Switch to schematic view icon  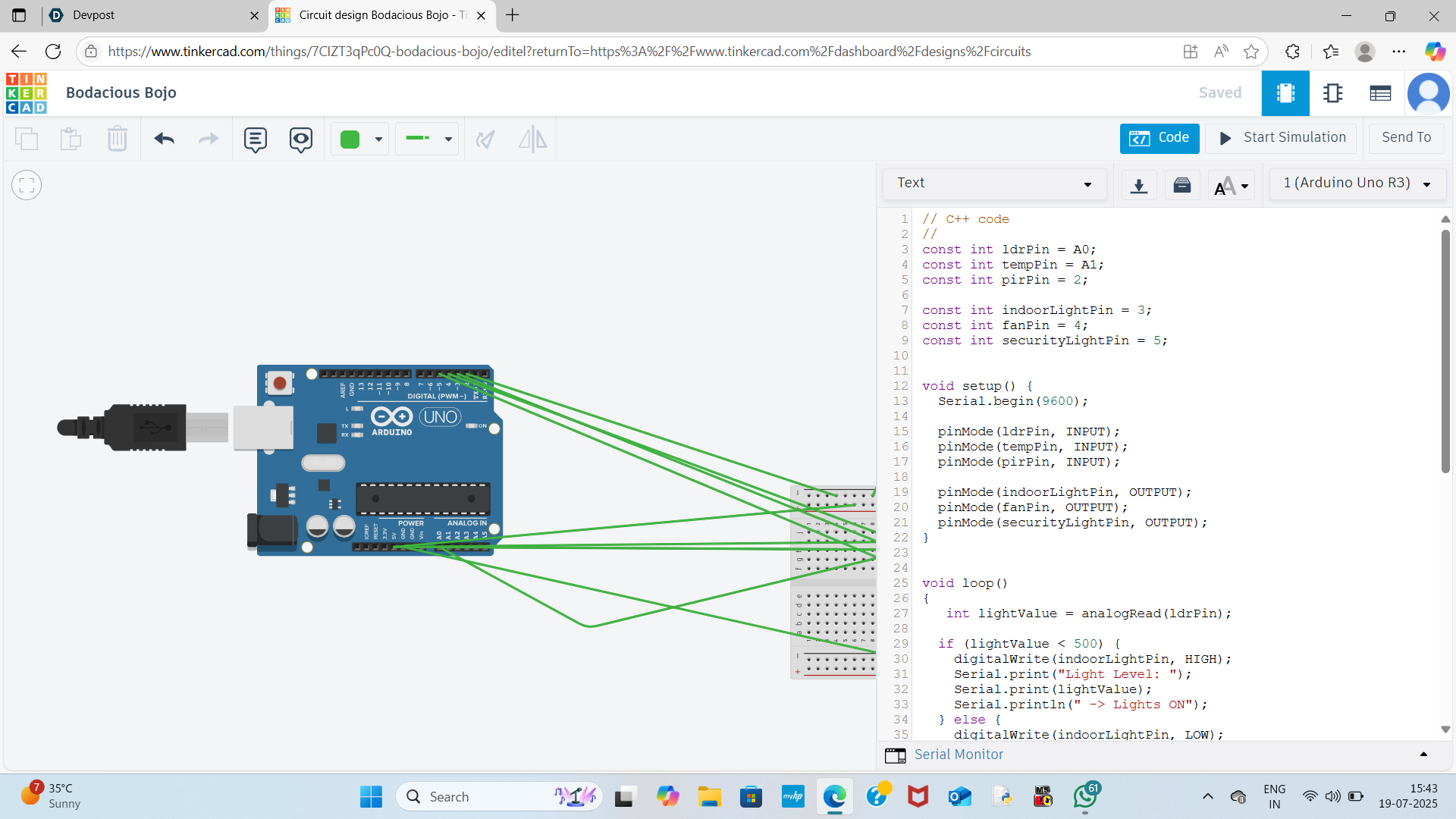pos(1332,93)
